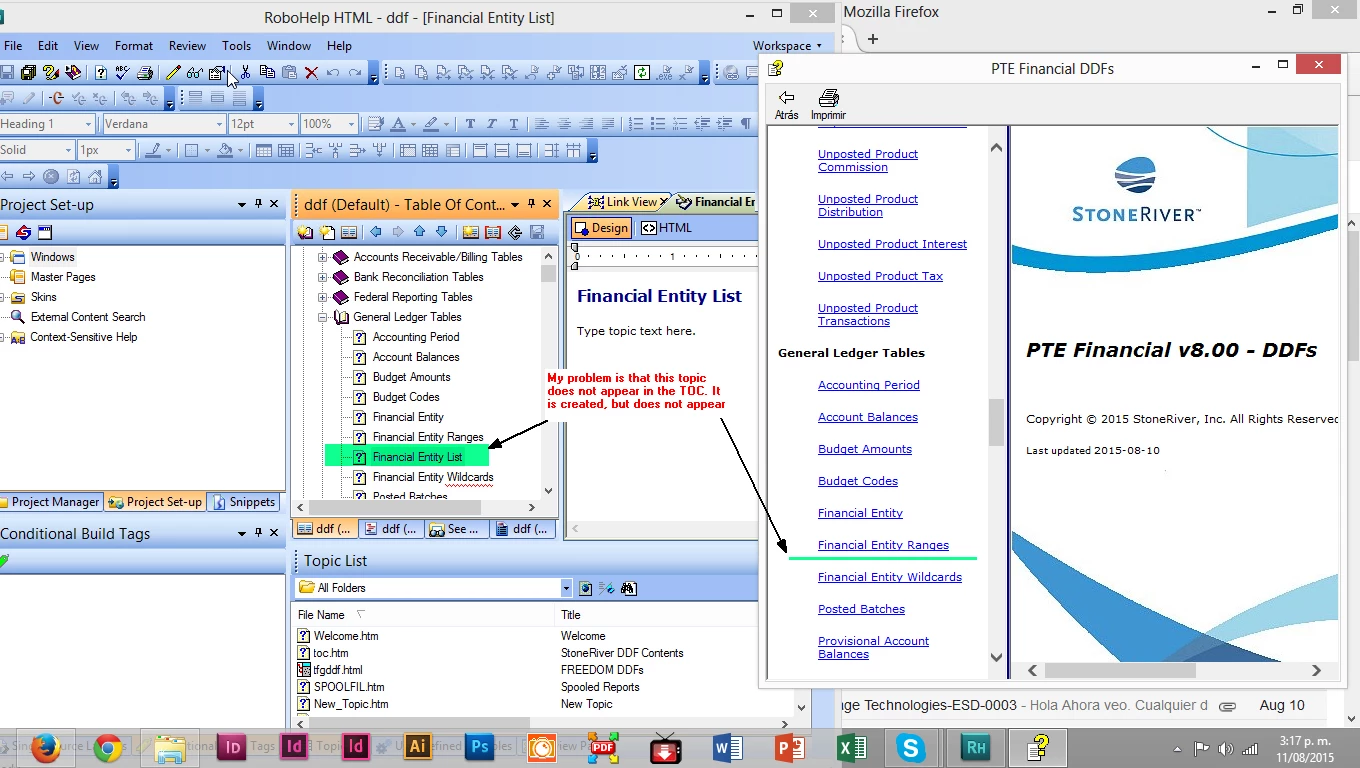1360x768 pixels.
Task: Click the Spell Check ABC icon
Action: coord(123,72)
